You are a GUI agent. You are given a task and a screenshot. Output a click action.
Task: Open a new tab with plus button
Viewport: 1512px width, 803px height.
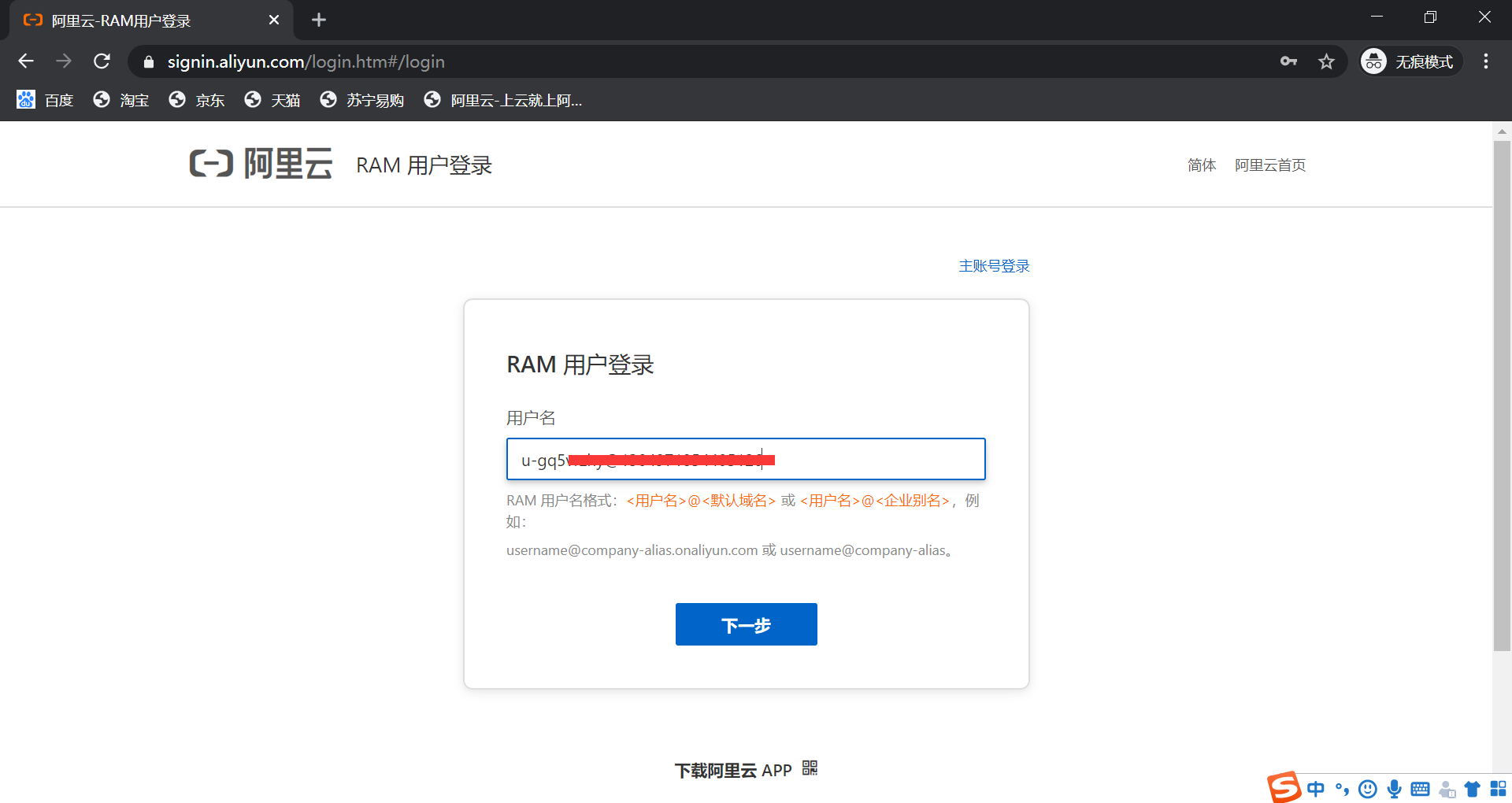[x=319, y=20]
